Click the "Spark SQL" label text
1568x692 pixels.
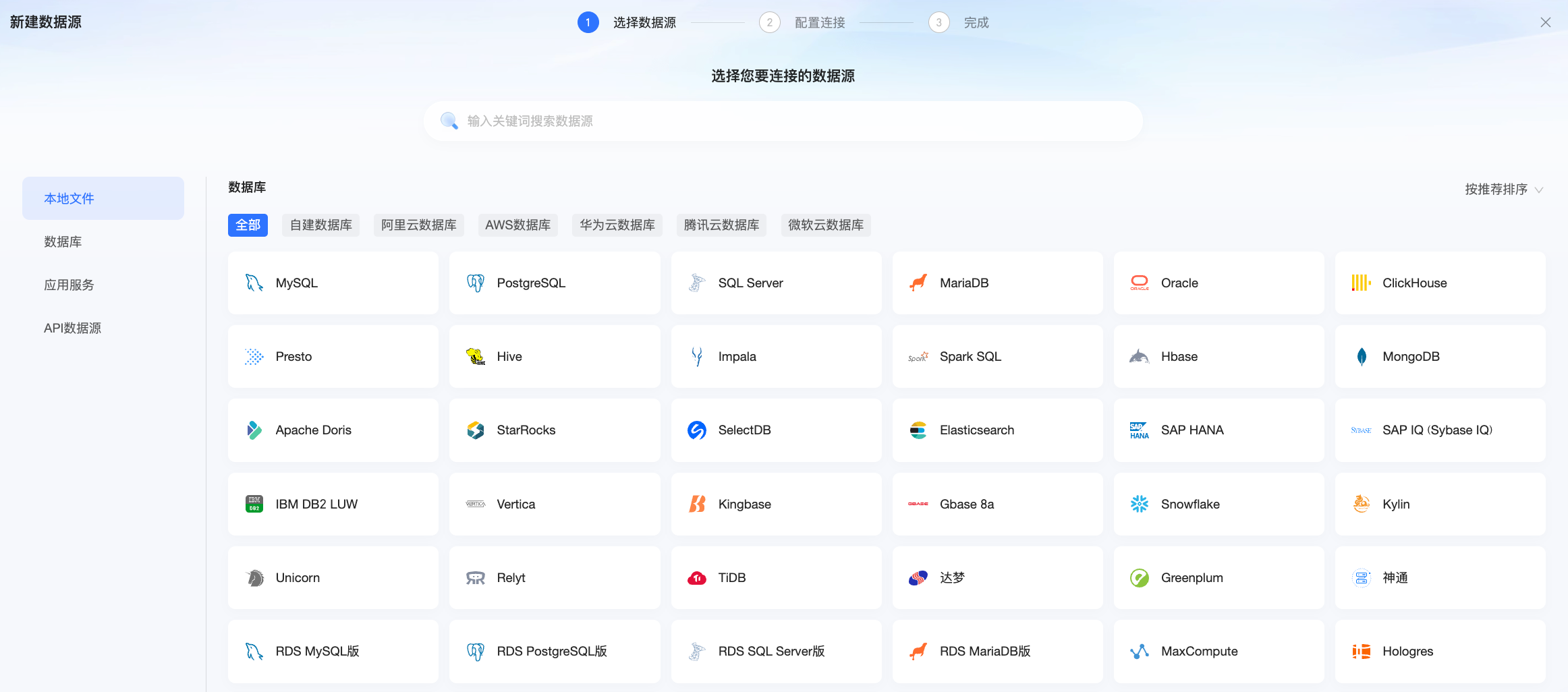pos(970,357)
